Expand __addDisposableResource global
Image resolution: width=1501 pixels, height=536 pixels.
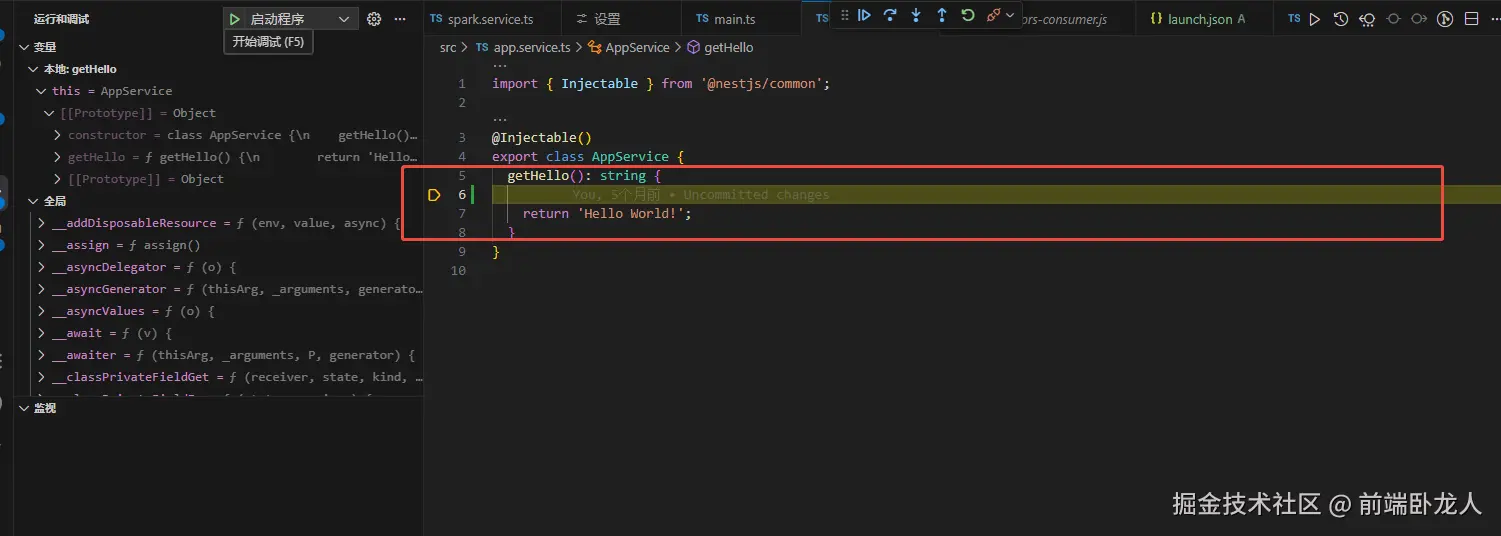click(41, 223)
